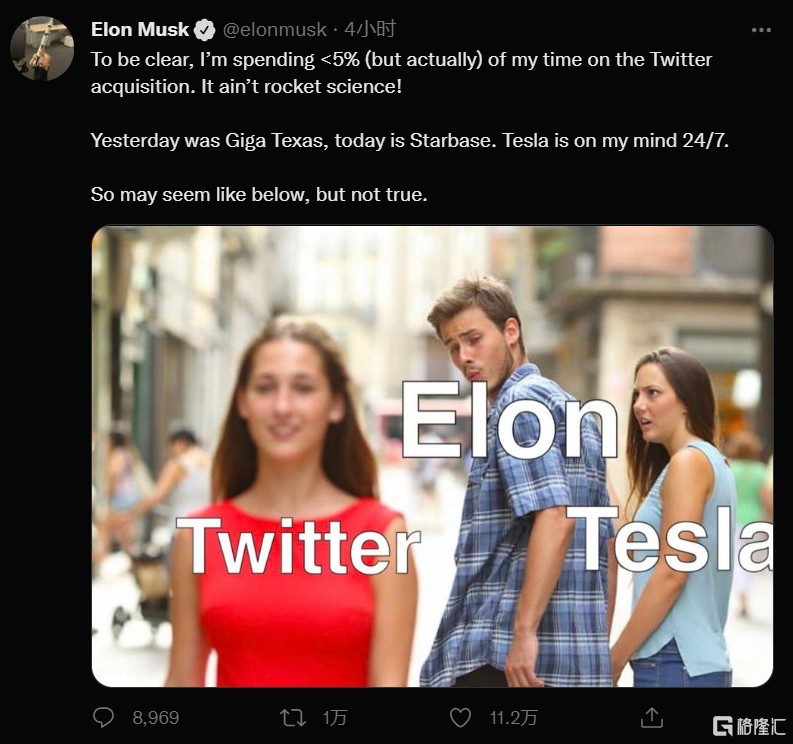This screenshot has width=793, height=744.
Task: Click the reply speech bubble icon
Action: click(x=103, y=718)
